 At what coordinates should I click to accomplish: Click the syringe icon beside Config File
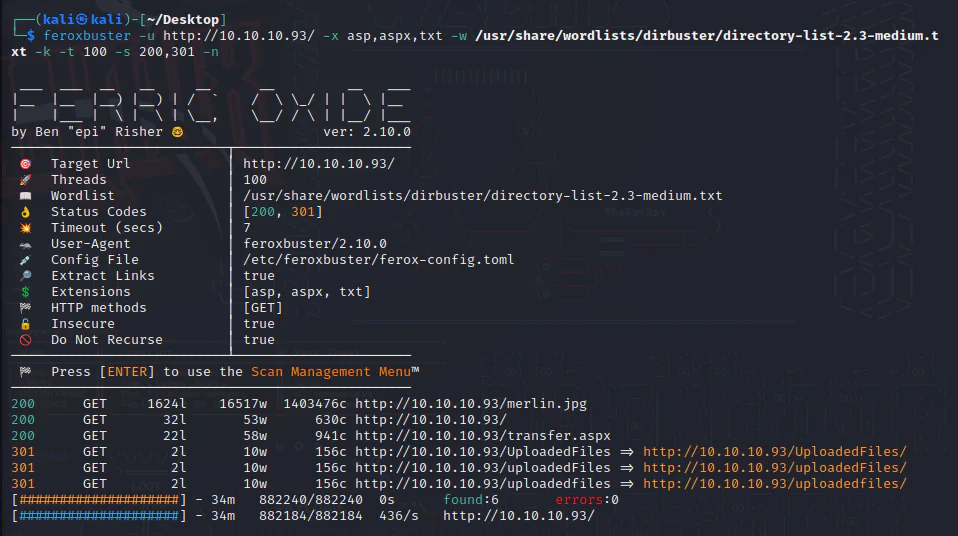(x=25, y=260)
